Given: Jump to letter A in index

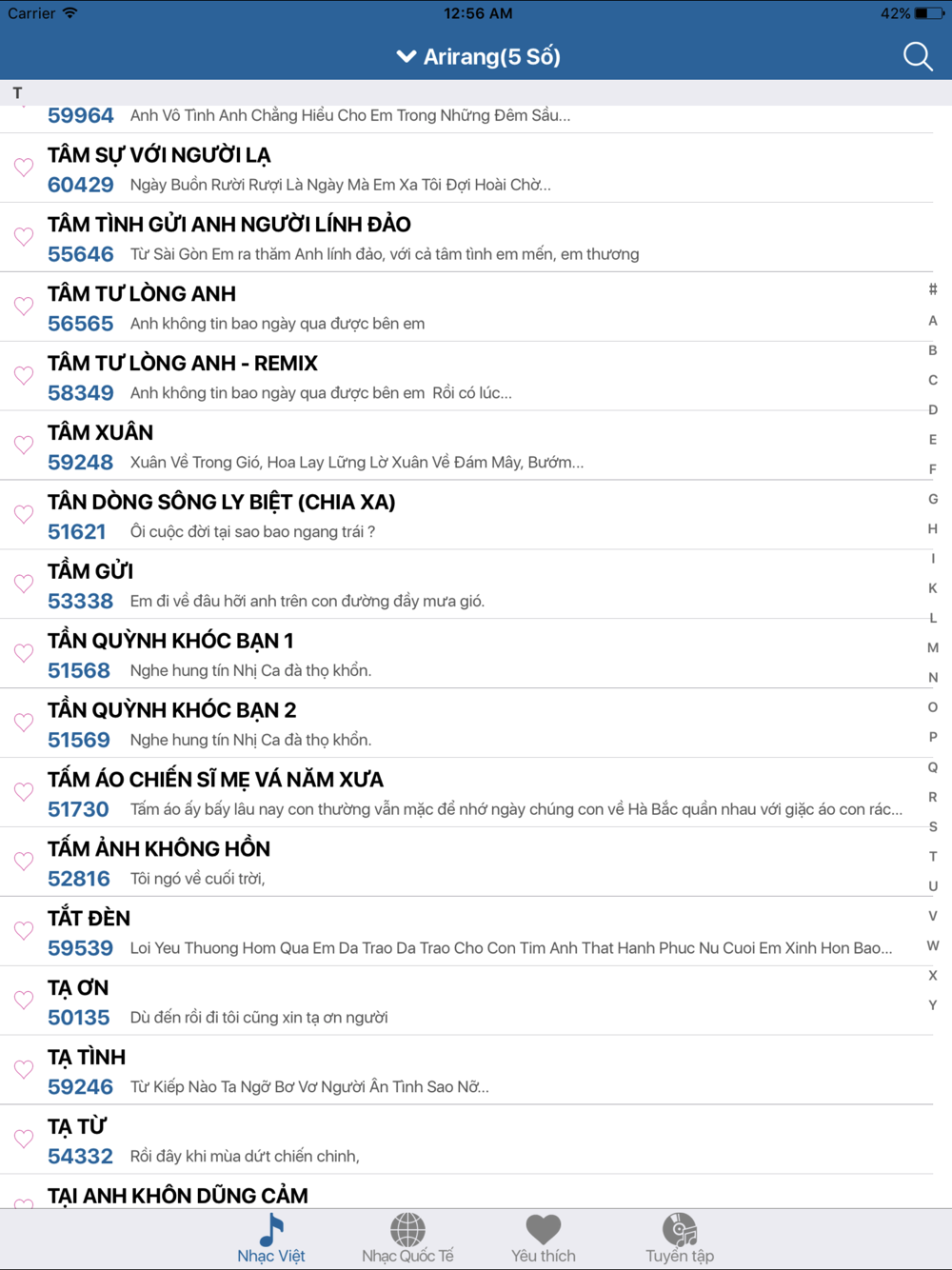Looking at the screenshot, I should point(933,321).
